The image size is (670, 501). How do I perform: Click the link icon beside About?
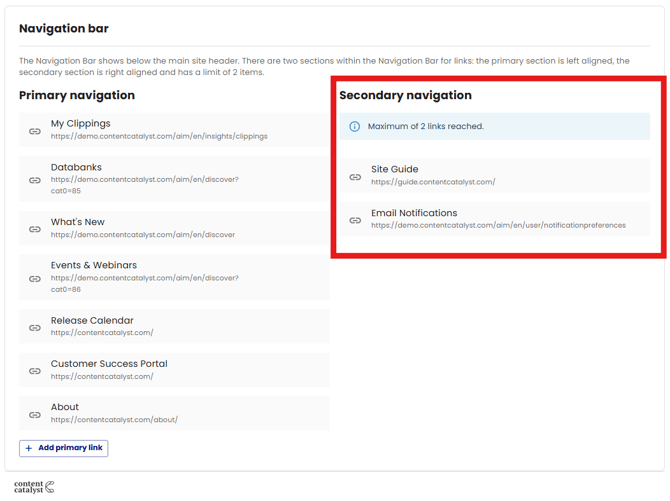click(35, 414)
